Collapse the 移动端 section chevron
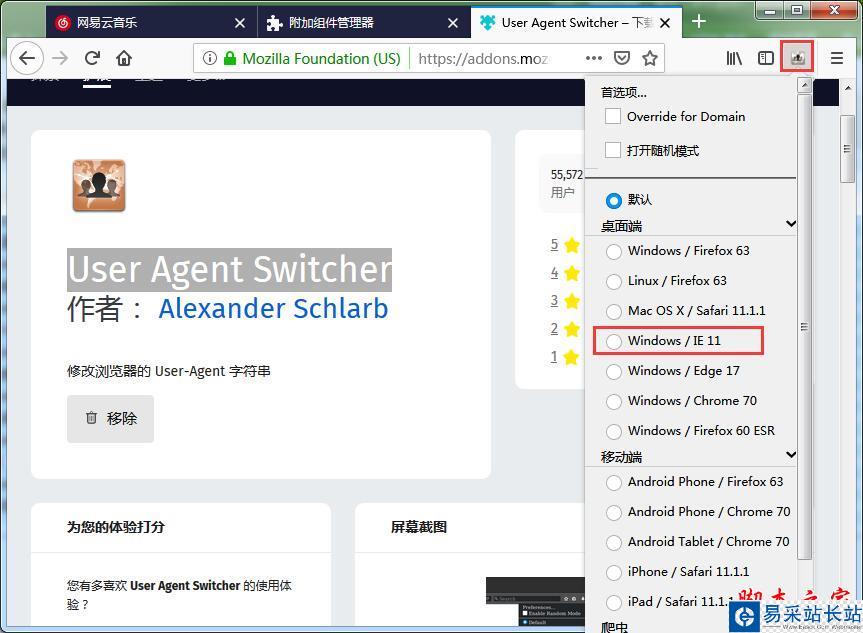863x633 pixels. tap(790, 455)
